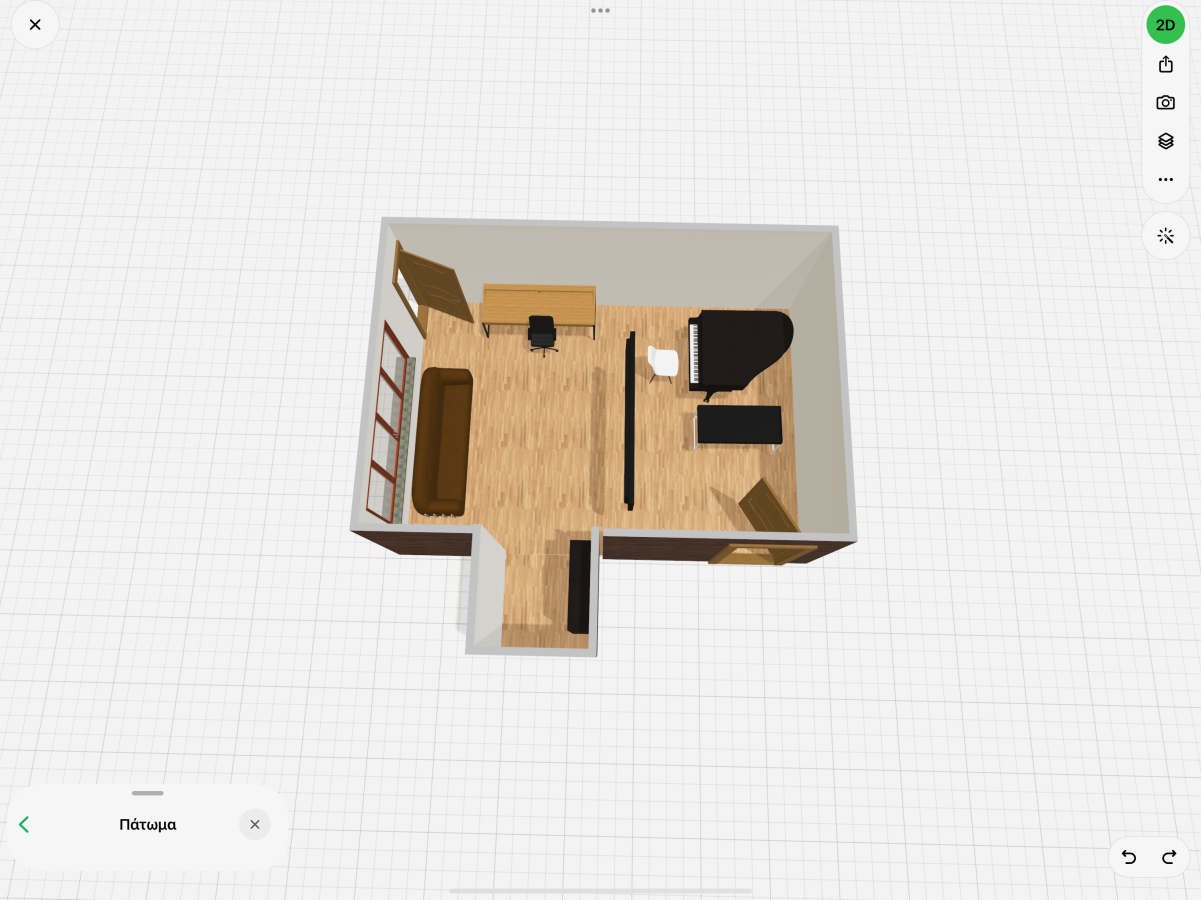The width and height of the screenshot is (1201, 900).
Task: Select the wooden desk
Action: pos(539,300)
